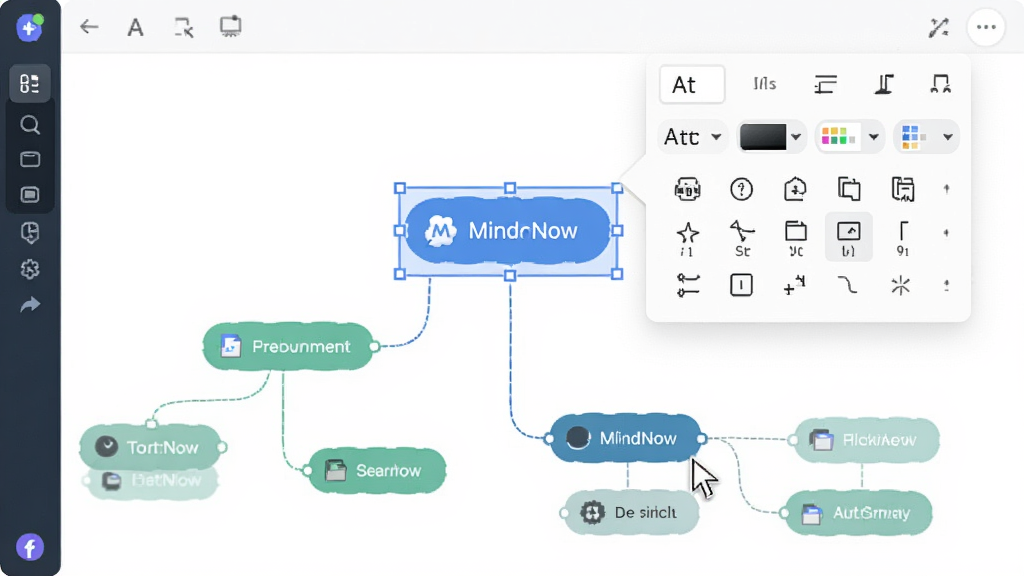Image resolution: width=1024 pixels, height=576 pixels.
Task: Open the three-dots more menu
Action: 985,27
